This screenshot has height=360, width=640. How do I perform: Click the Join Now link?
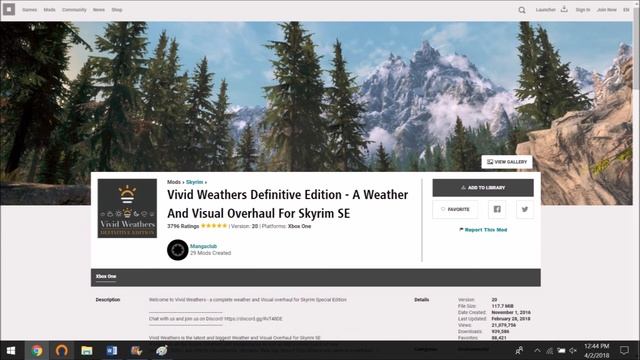tap(607, 10)
